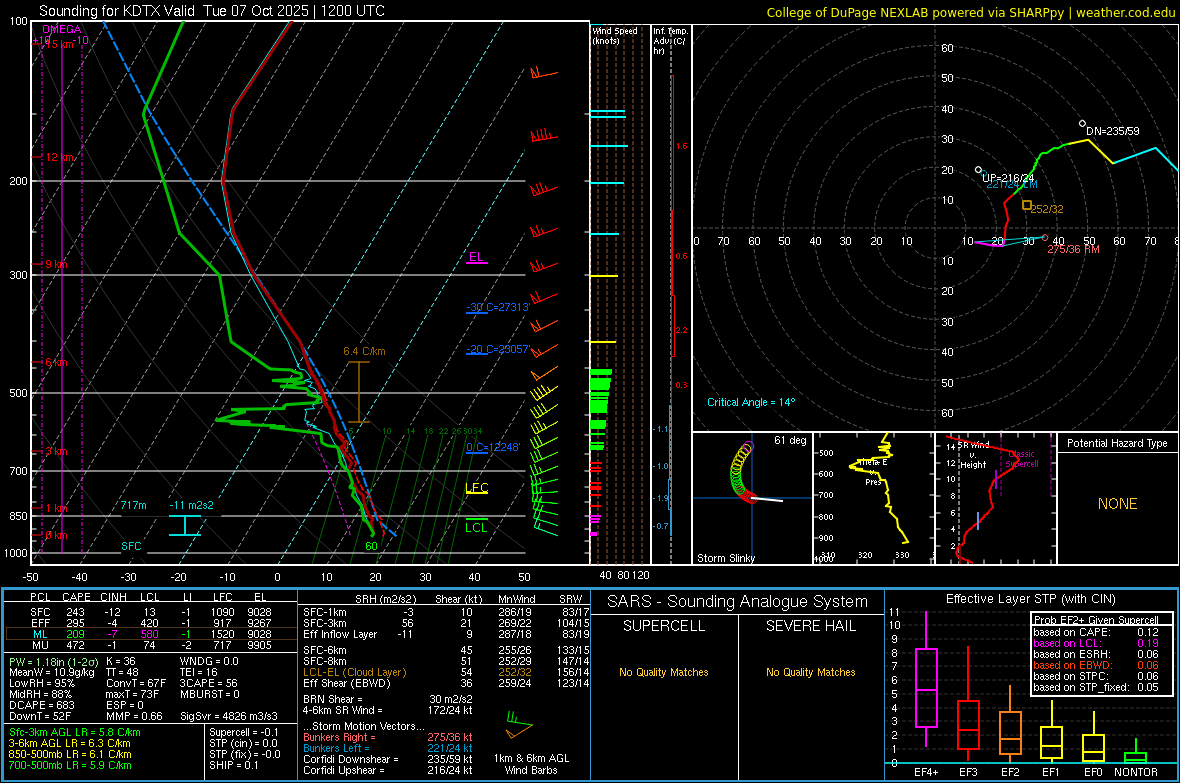Click the 717m effective inflow label
Screen dimensions: 1180x783
[x=133, y=505]
